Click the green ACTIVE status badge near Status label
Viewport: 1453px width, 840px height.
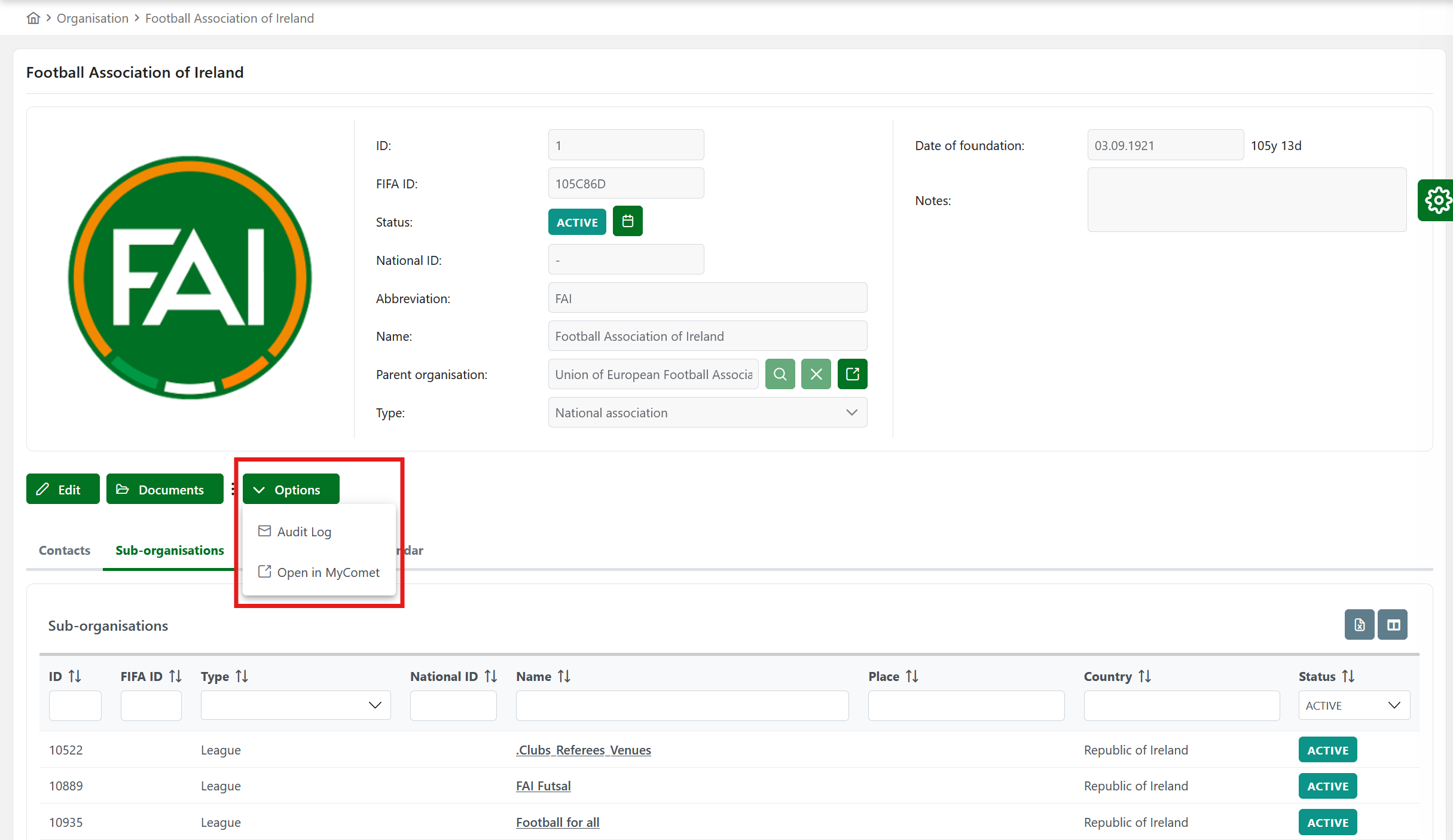click(577, 222)
